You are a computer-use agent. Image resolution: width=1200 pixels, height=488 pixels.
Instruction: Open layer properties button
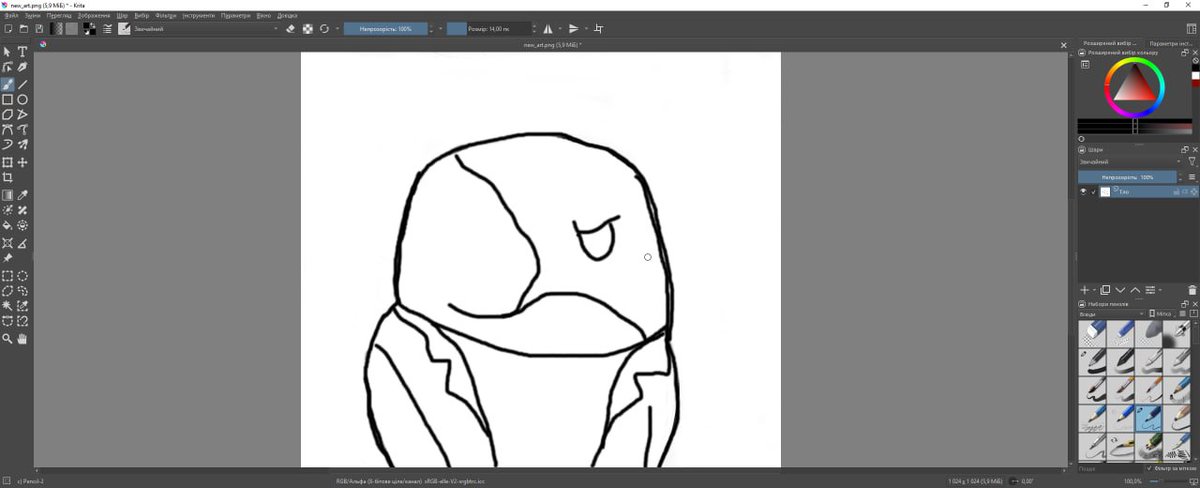(x=1150, y=290)
